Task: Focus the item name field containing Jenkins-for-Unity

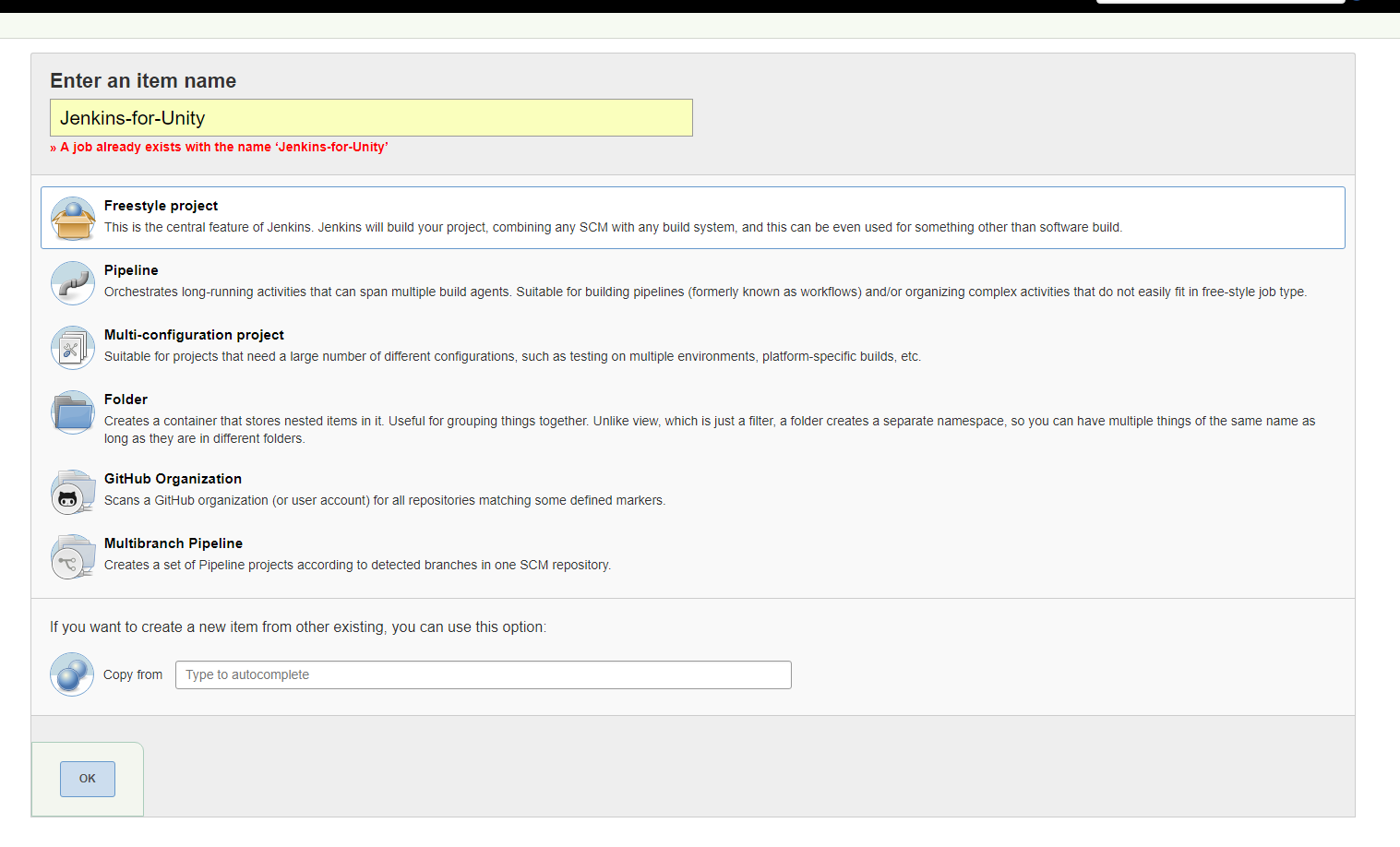Action: tap(371, 118)
